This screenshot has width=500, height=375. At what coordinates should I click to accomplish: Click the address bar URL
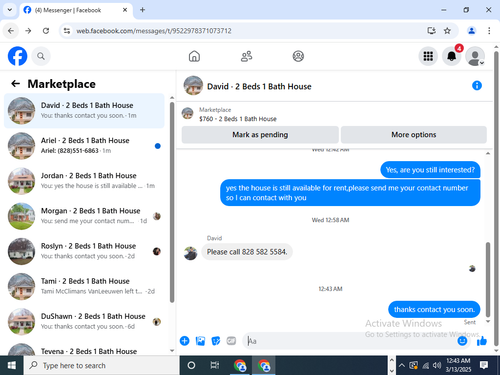point(154,31)
